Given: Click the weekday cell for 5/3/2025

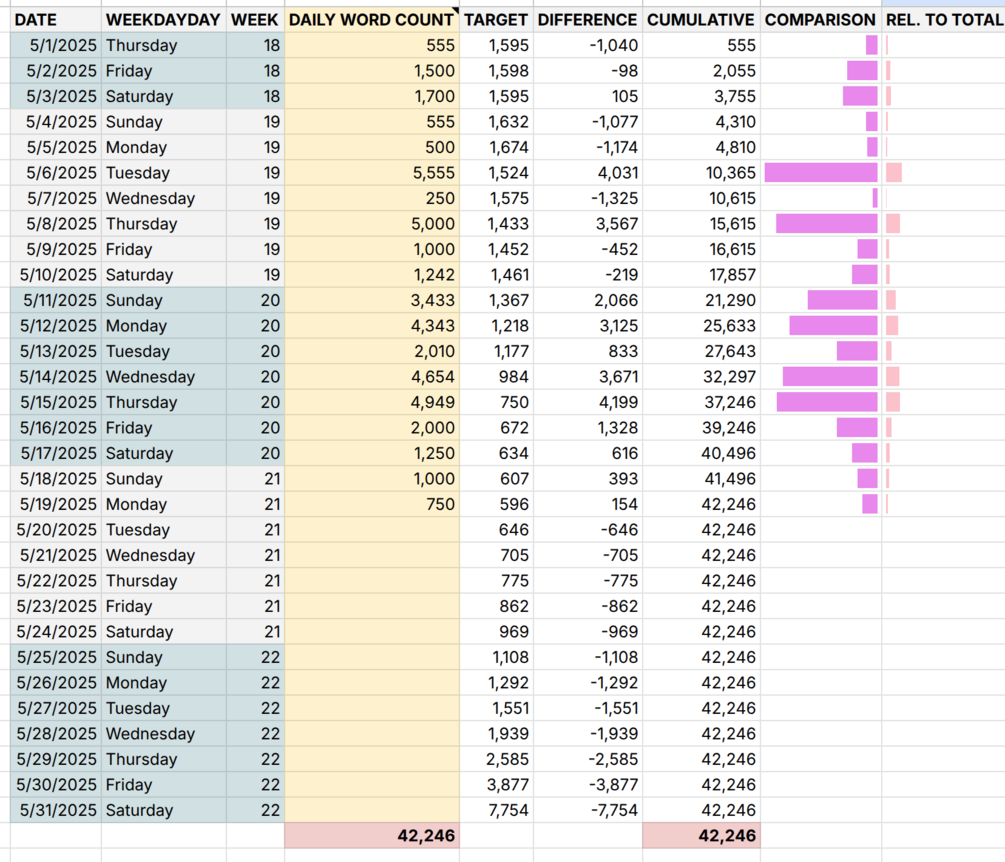Looking at the screenshot, I should [x=163, y=97].
